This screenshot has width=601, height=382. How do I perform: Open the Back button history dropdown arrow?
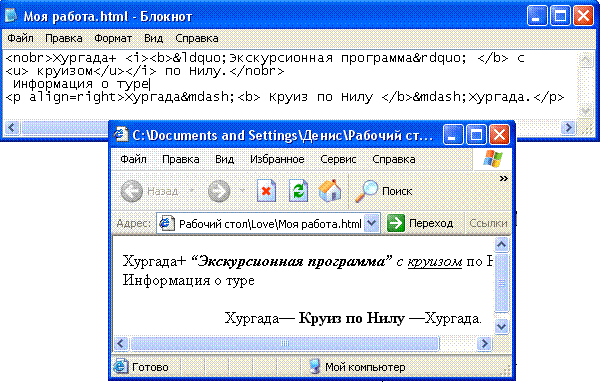(192, 190)
